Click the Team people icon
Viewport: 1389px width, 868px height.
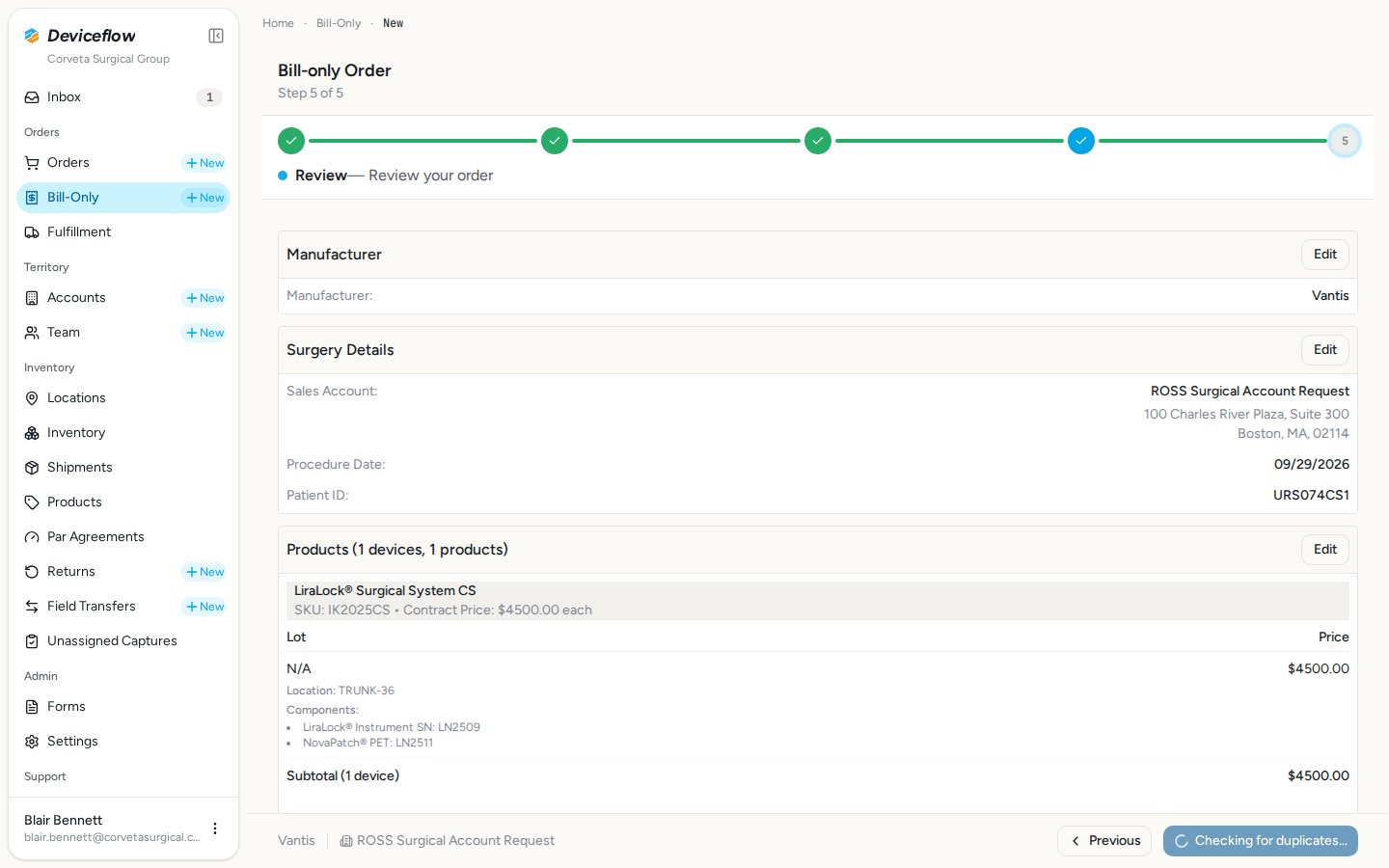(32, 333)
